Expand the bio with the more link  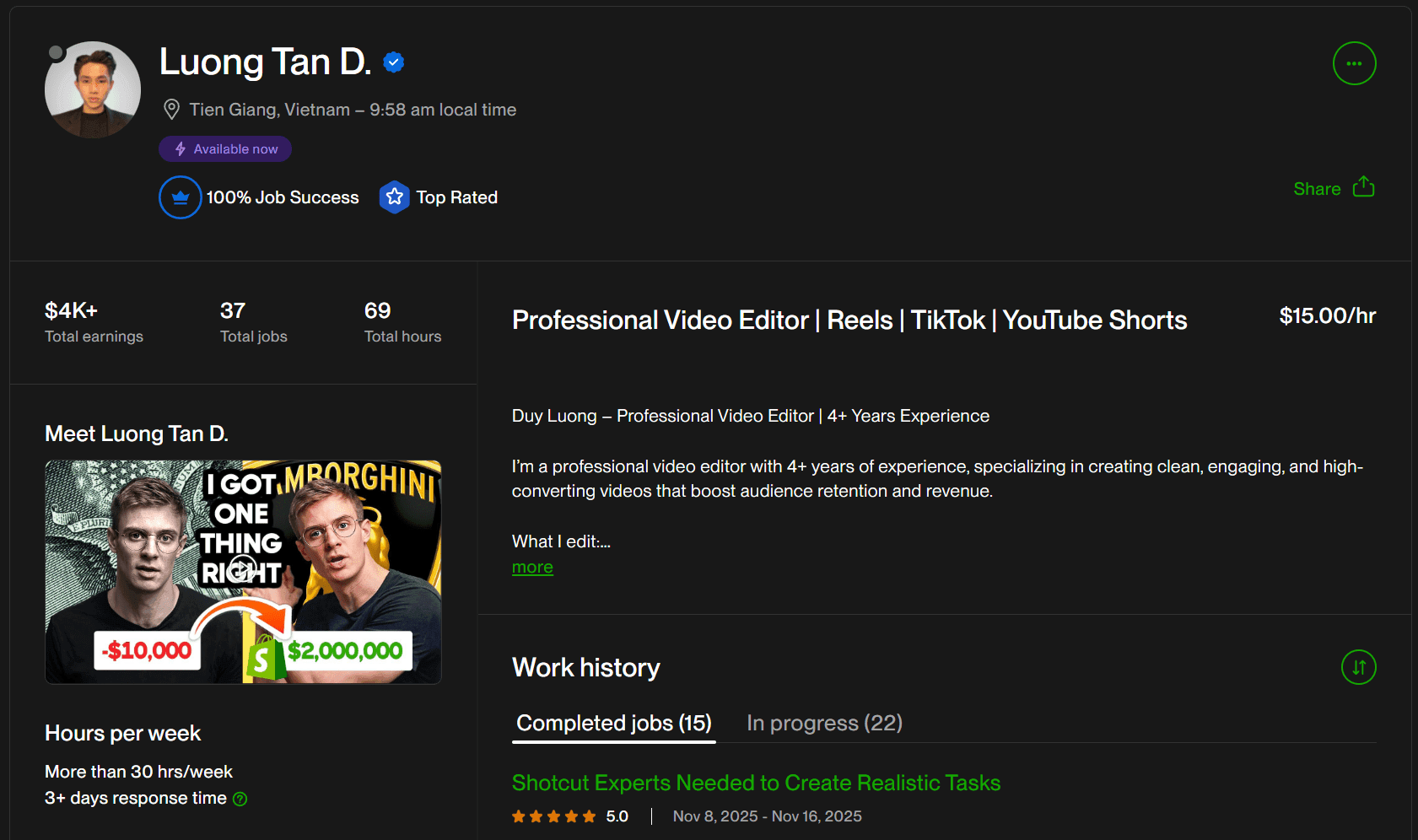point(532,568)
